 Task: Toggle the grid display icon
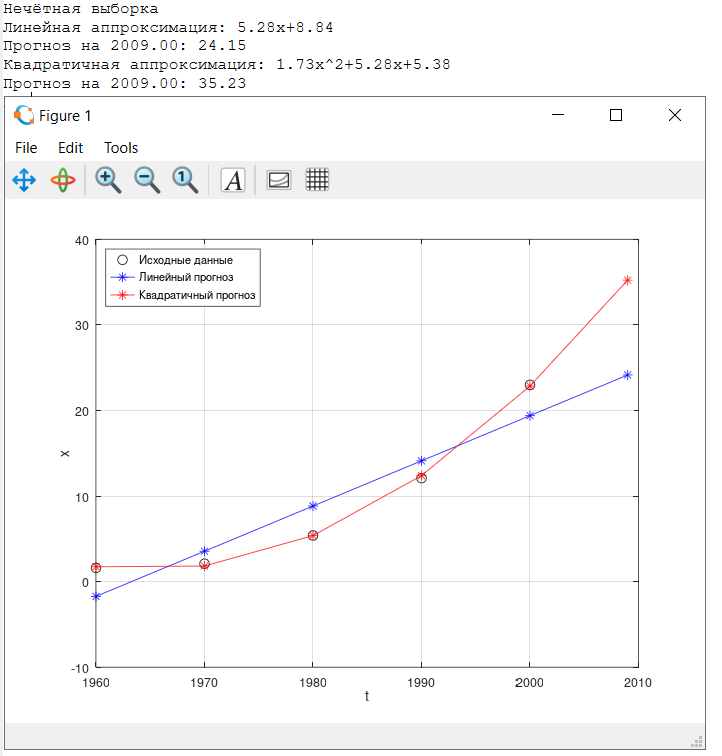tap(317, 180)
